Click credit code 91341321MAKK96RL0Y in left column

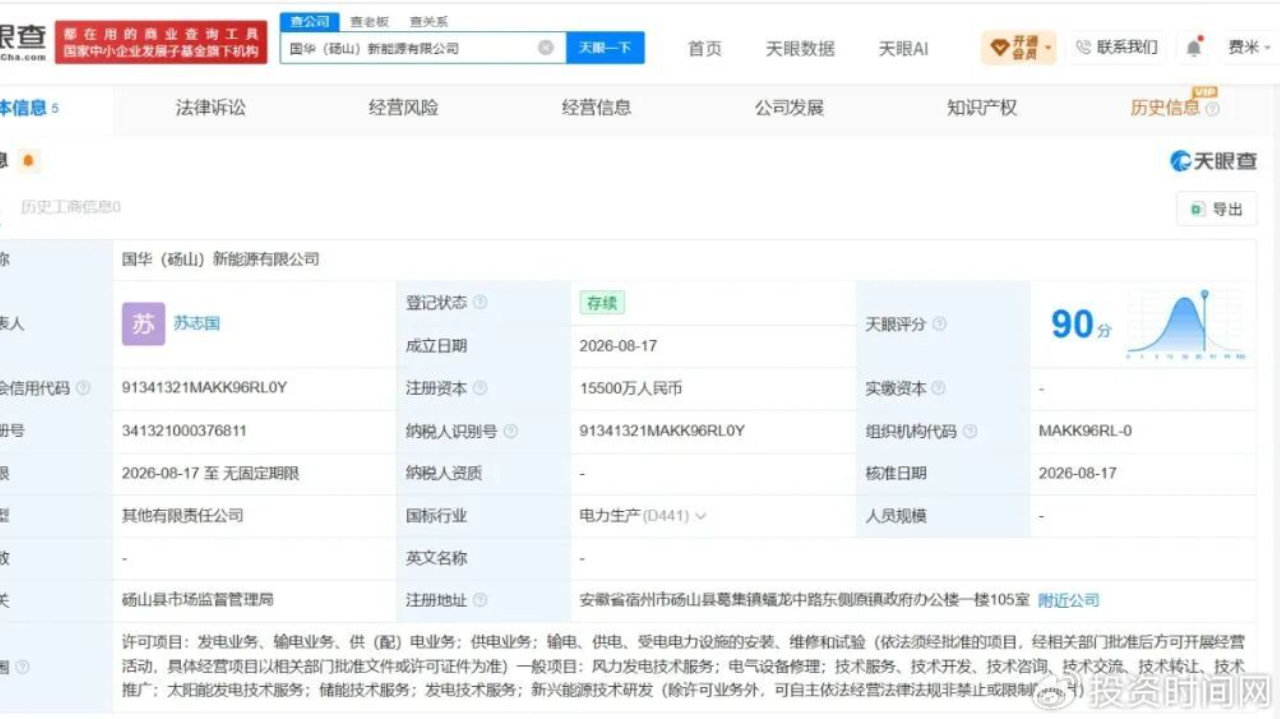(x=204, y=388)
